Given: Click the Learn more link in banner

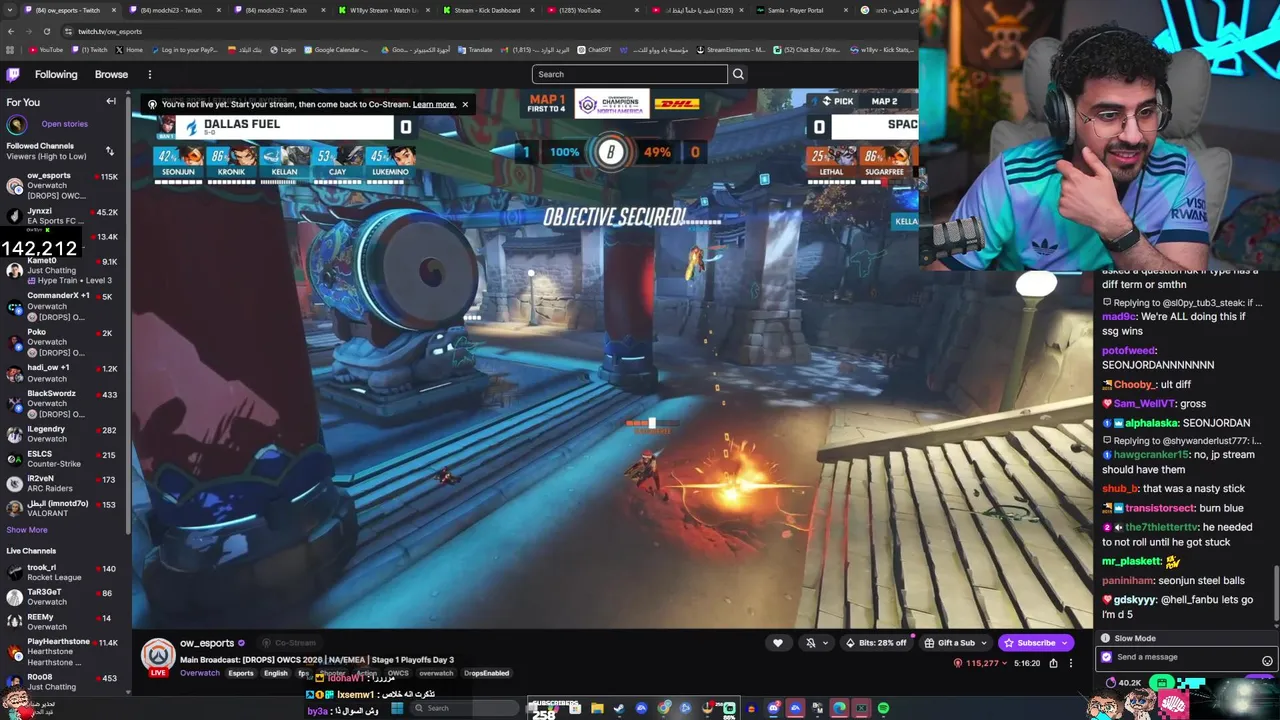Looking at the screenshot, I should point(434,104).
